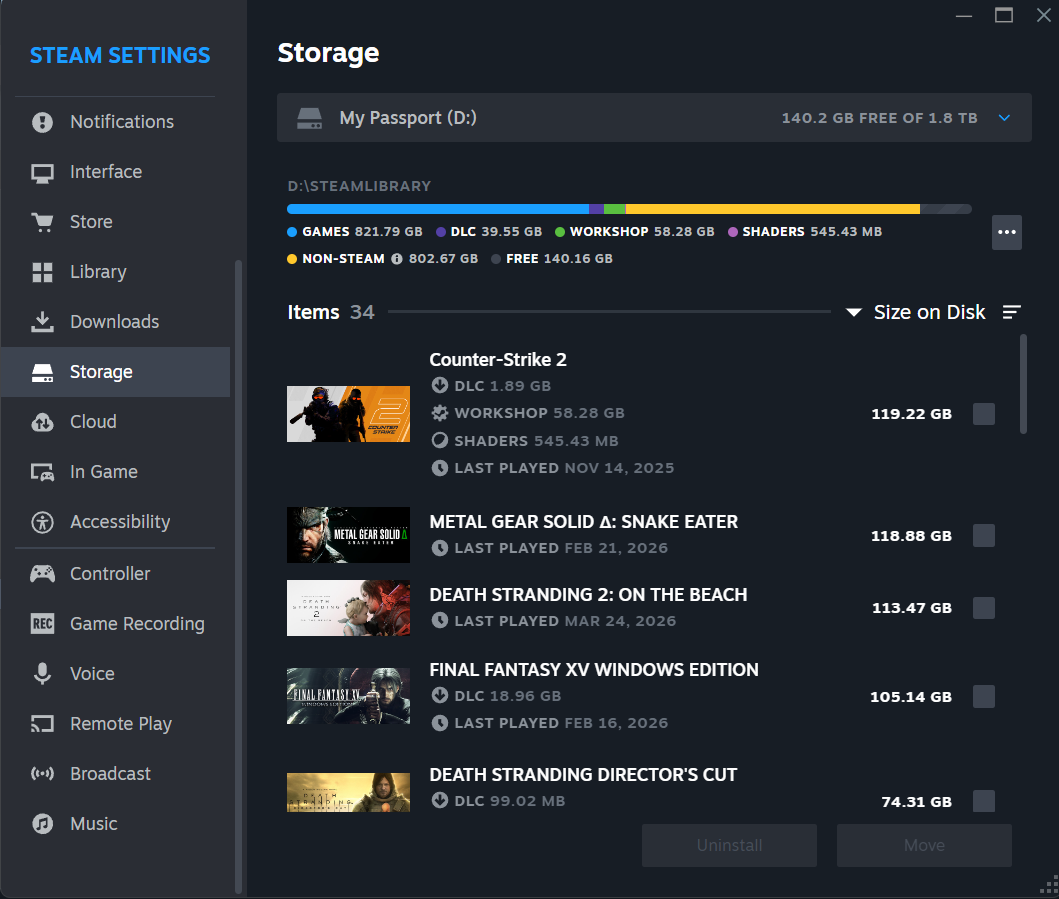Click the settings sidebar scrollbar
This screenshot has height=899, width=1059.
(x=238, y=576)
